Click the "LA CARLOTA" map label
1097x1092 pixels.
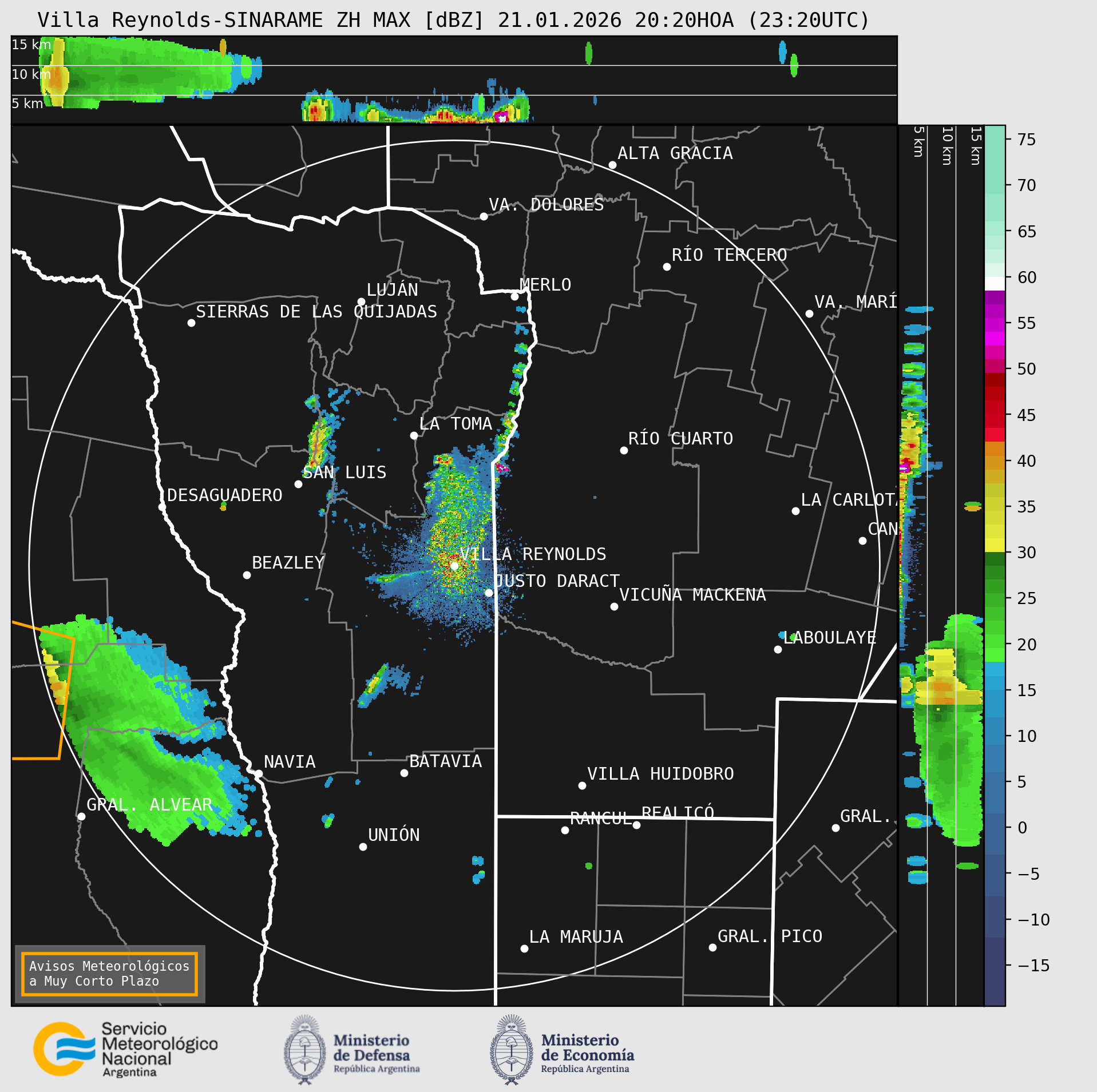pyautogui.click(x=849, y=499)
